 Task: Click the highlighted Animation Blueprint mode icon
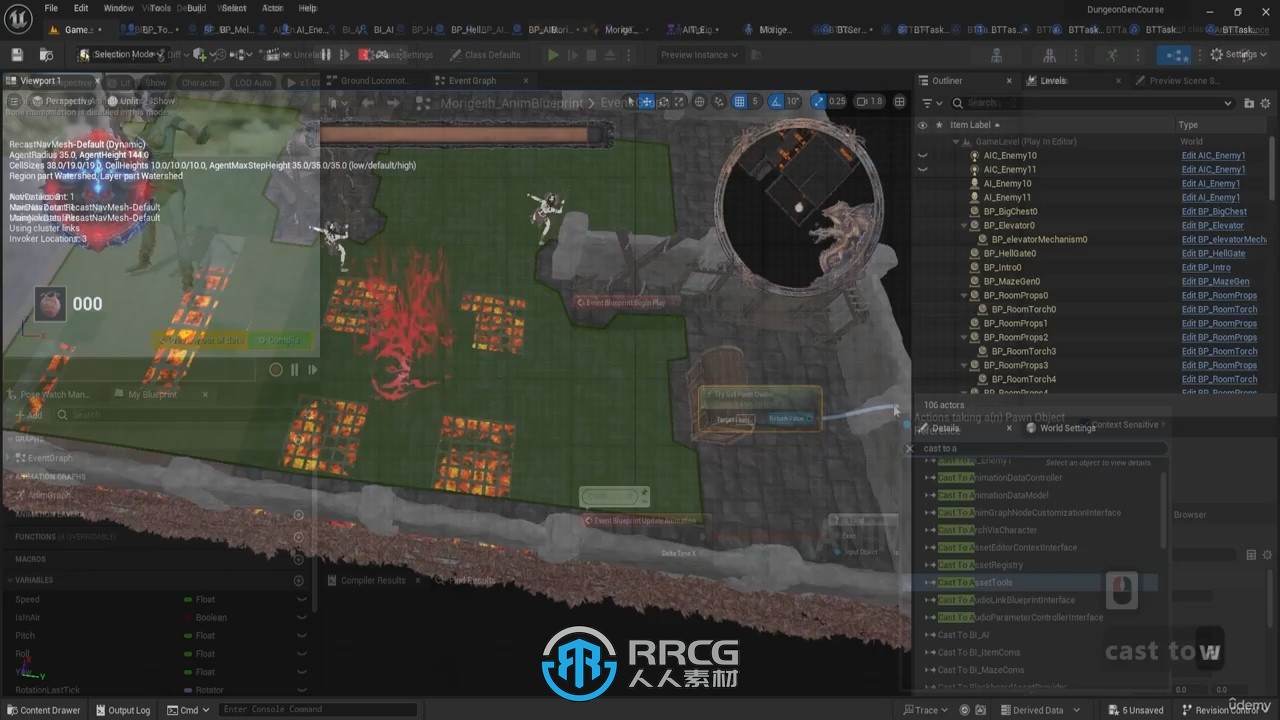click(x=1172, y=55)
